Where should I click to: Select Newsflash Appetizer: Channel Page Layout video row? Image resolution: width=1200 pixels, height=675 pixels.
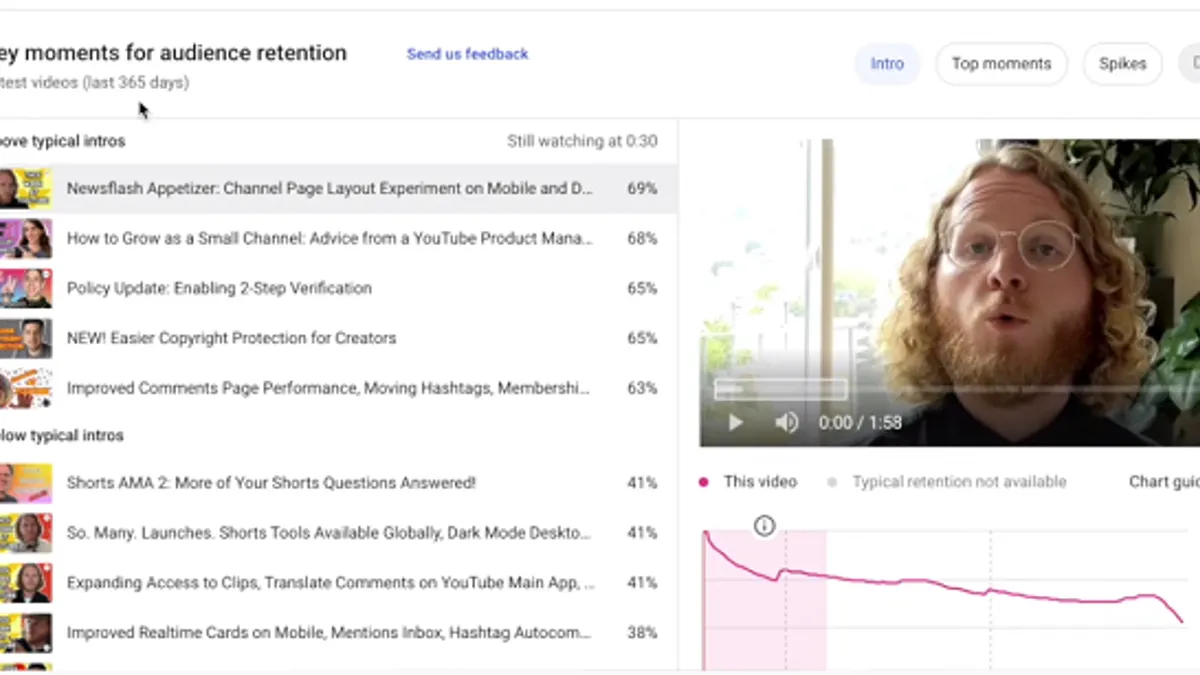click(x=338, y=188)
